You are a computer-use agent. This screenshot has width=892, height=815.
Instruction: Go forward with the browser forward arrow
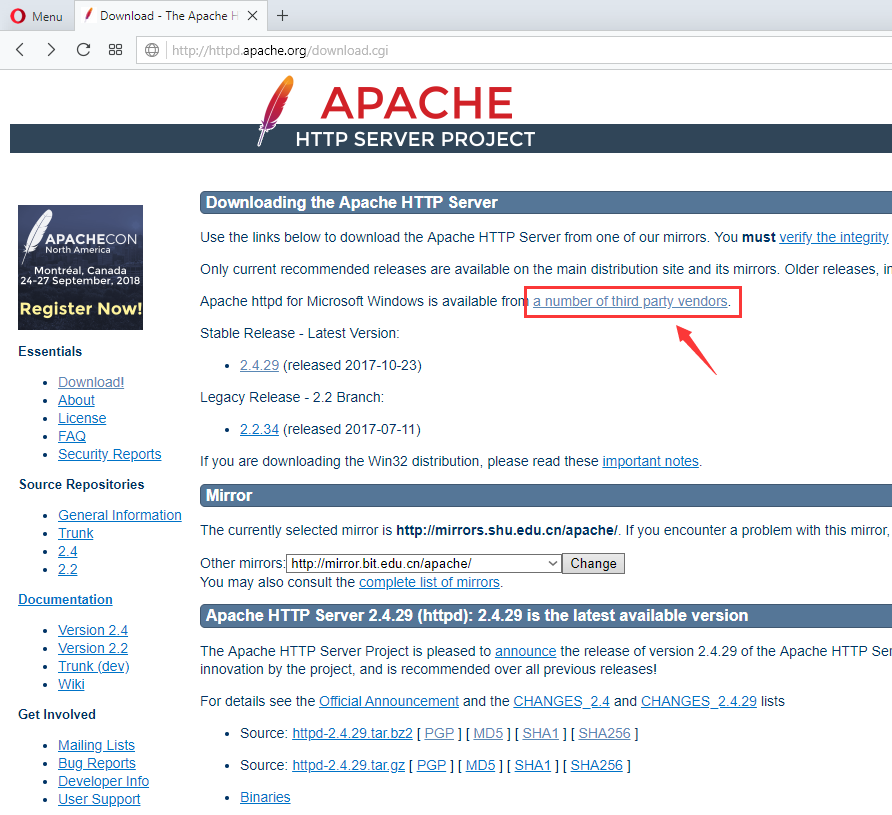(x=51, y=50)
